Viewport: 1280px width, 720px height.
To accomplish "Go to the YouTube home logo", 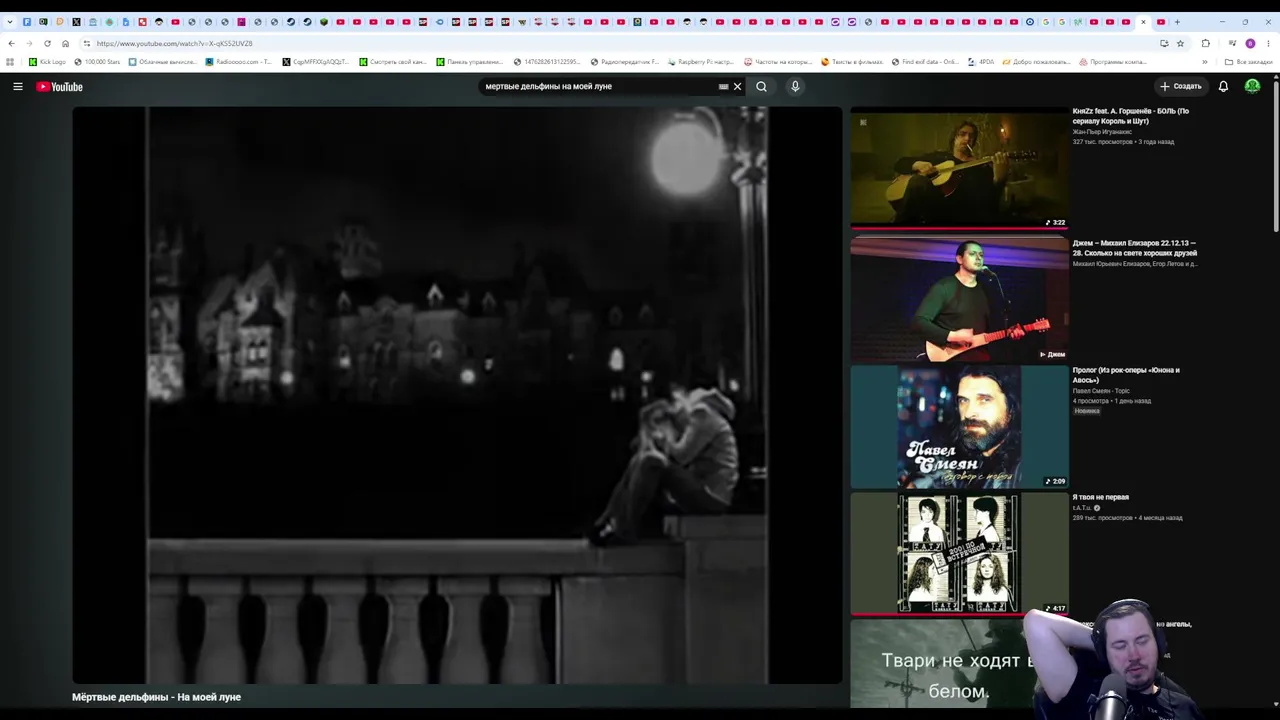I will pyautogui.click(x=59, y=87).
